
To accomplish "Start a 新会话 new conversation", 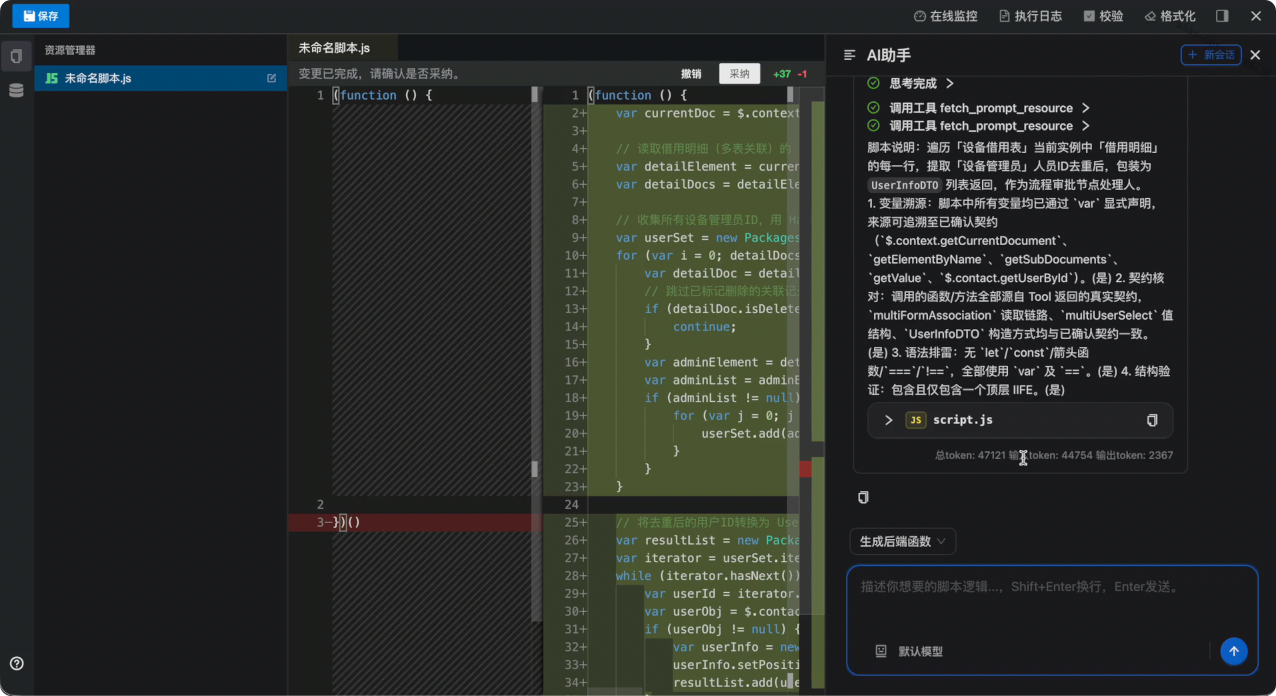I will pyautogui.click(x=1210, y=55).
